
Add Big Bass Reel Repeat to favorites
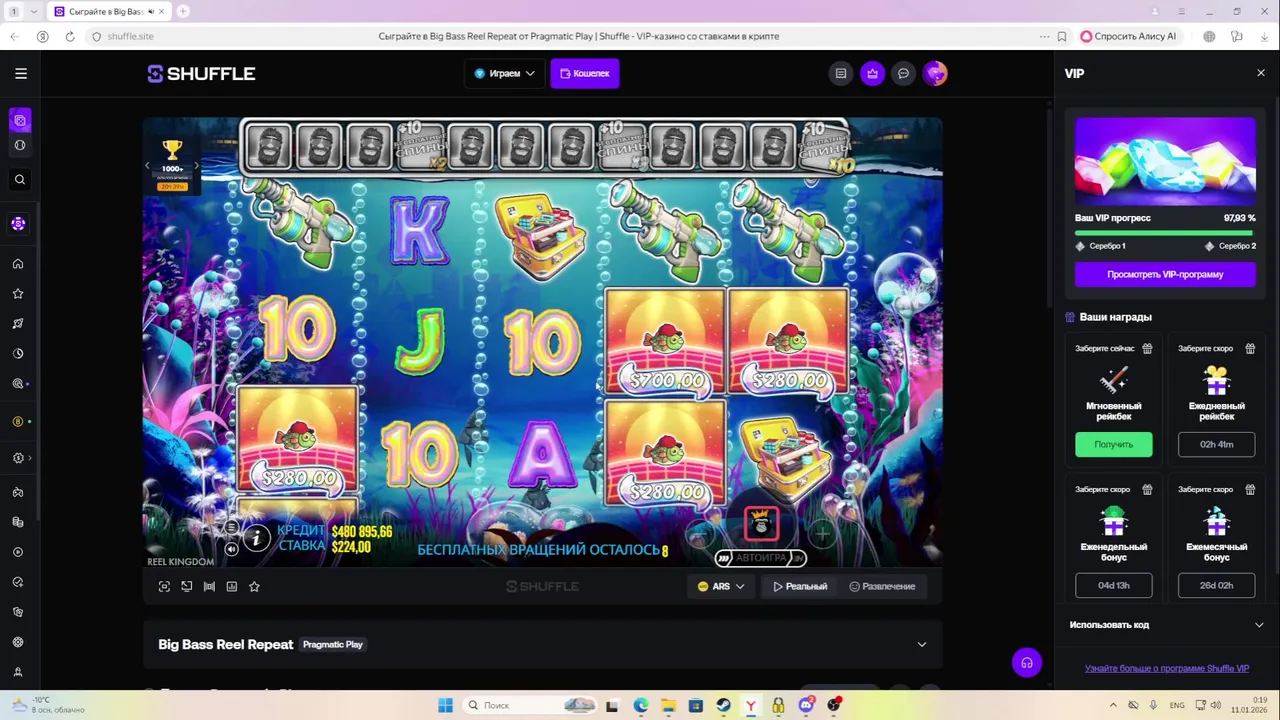pyautogui.click(x=254, y=587)
